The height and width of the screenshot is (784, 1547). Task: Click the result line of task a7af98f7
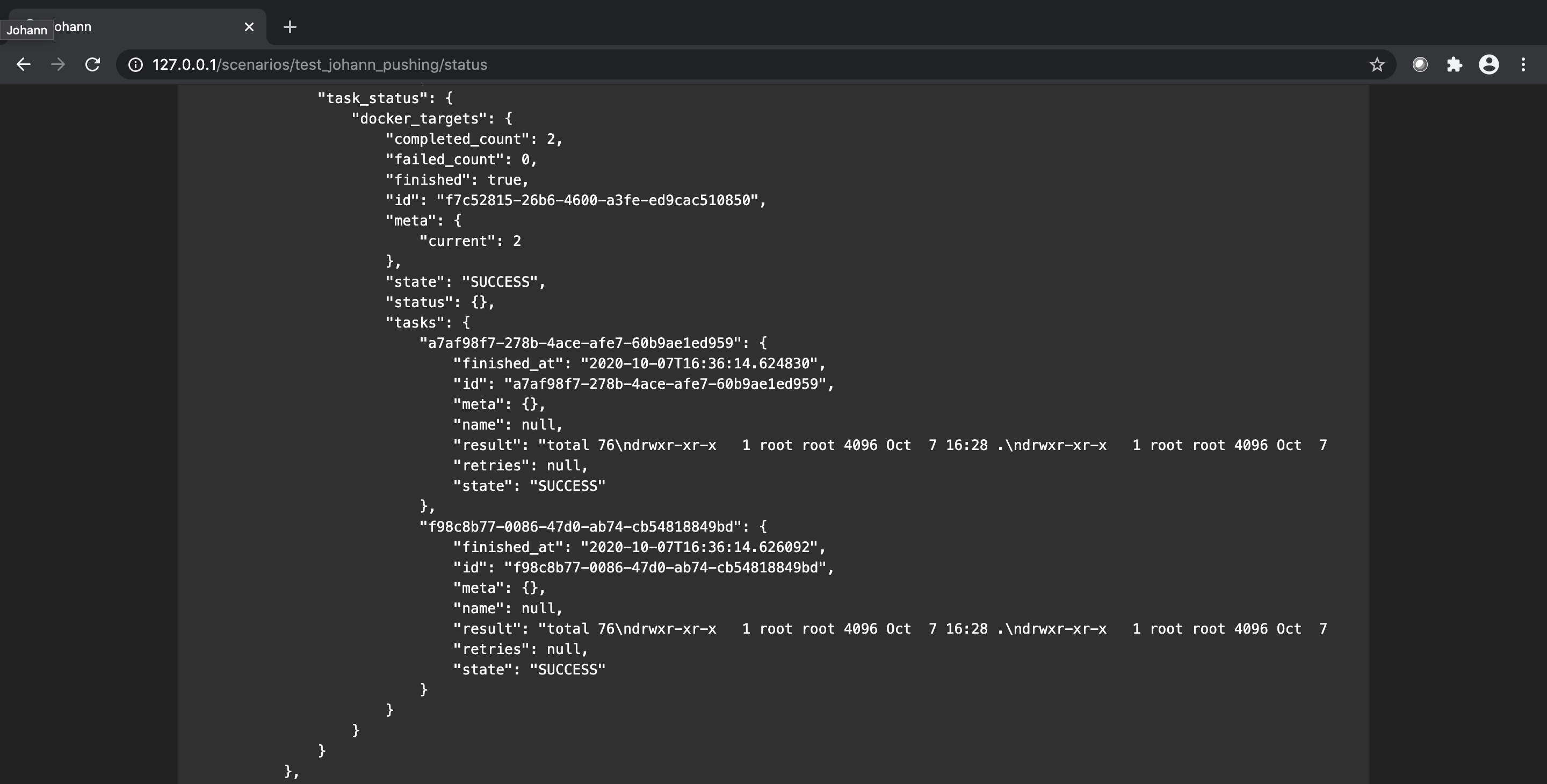(x=890, y=445)
